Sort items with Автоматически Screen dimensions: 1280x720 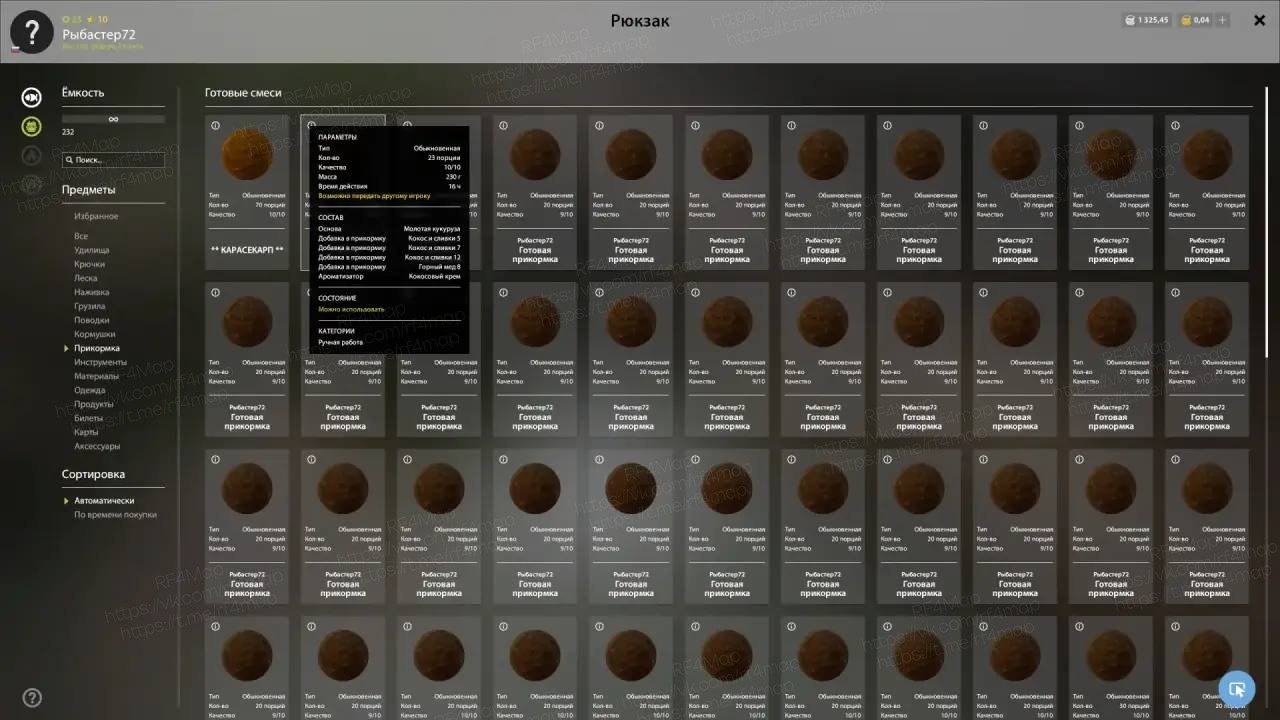click(x=104, y=501)
